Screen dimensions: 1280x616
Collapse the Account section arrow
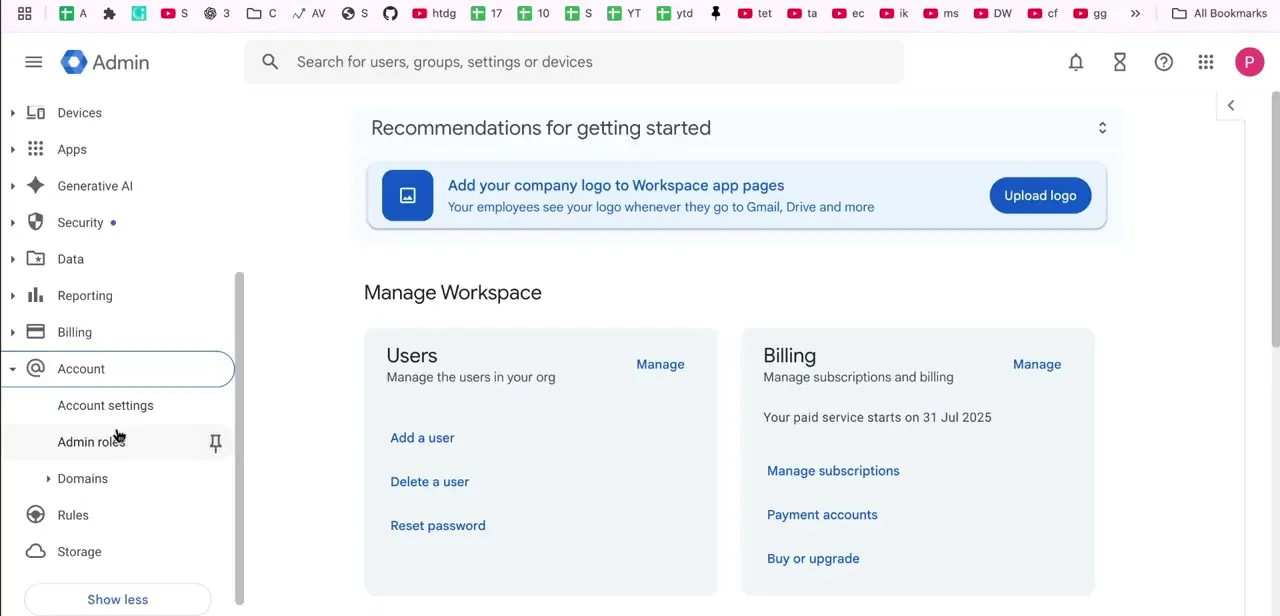click(x=13, y=369)
